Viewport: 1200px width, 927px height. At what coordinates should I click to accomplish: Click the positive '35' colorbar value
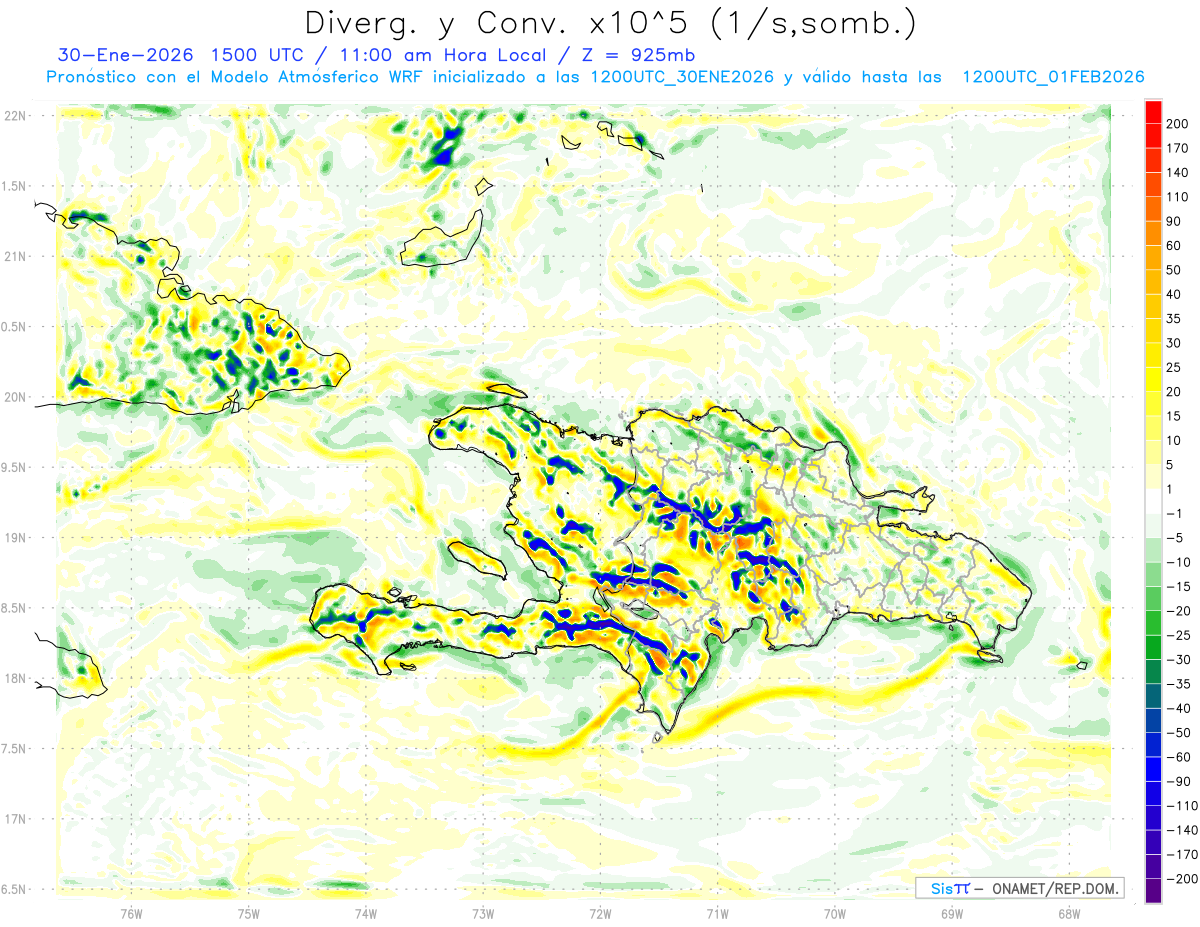(1175, 319)
